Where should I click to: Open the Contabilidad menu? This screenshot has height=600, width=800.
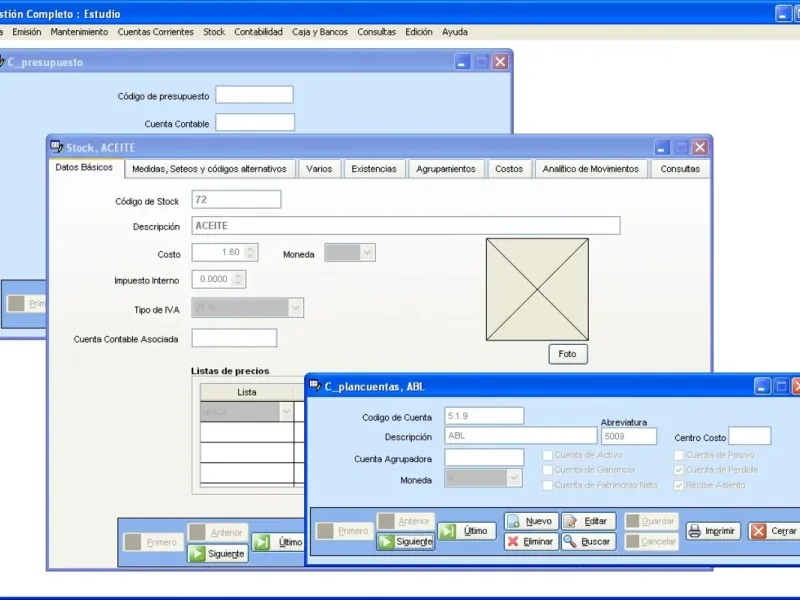tap(258, 32)
